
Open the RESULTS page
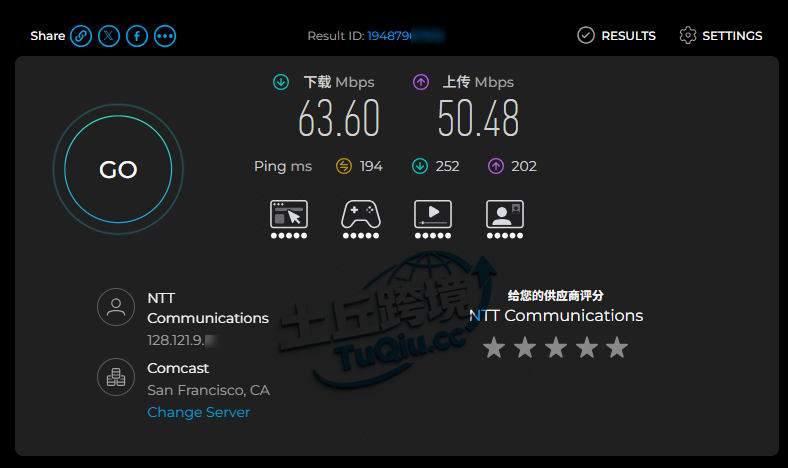617,36
